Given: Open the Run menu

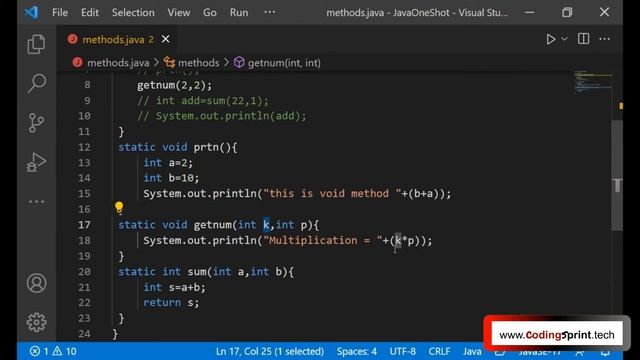Looking at the screenshot, I should click(239, 12).
